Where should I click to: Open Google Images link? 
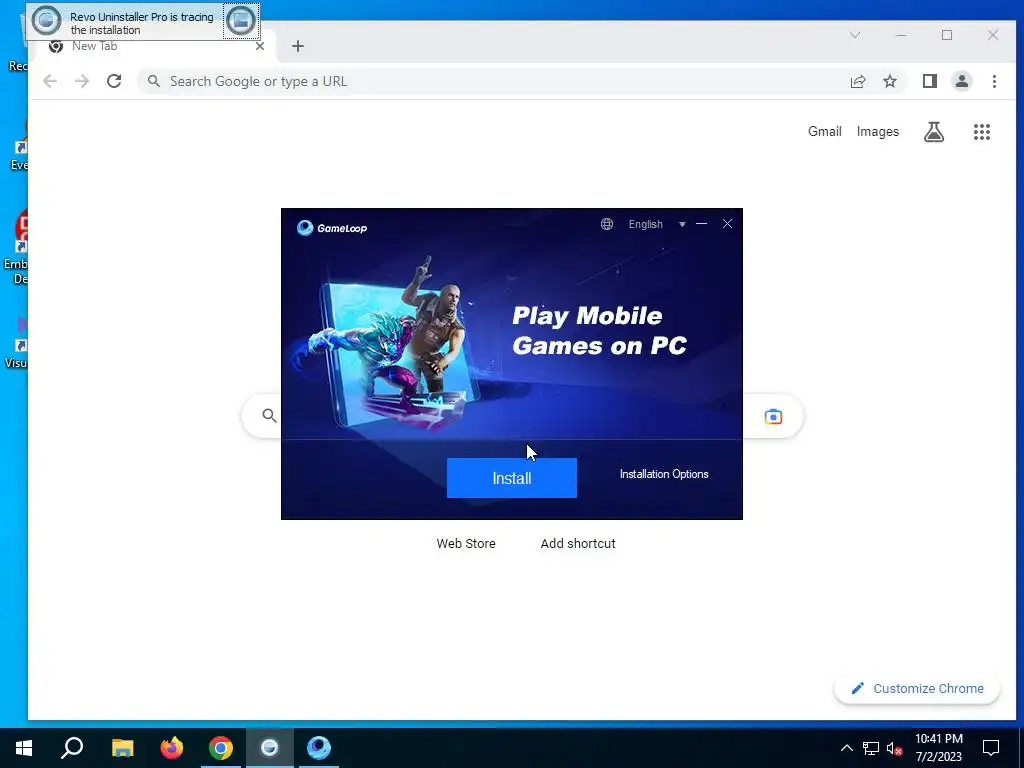tap(877, 131)
